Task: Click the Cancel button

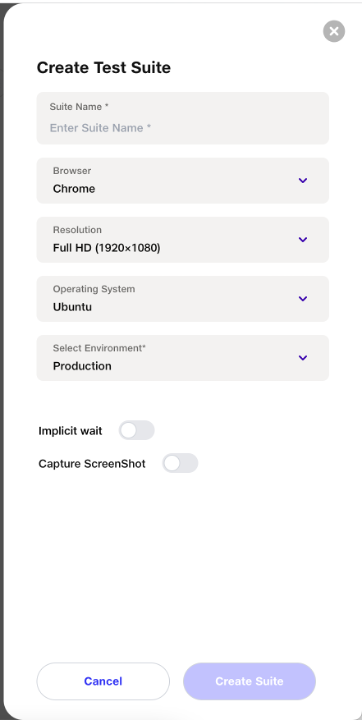Action: (x=103, y=681)
